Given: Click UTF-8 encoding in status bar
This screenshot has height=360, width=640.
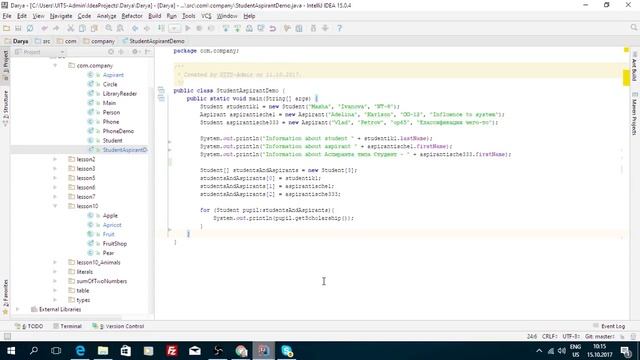Looking at the screenshot, I should pyautogui.click(x=571, y=336).
